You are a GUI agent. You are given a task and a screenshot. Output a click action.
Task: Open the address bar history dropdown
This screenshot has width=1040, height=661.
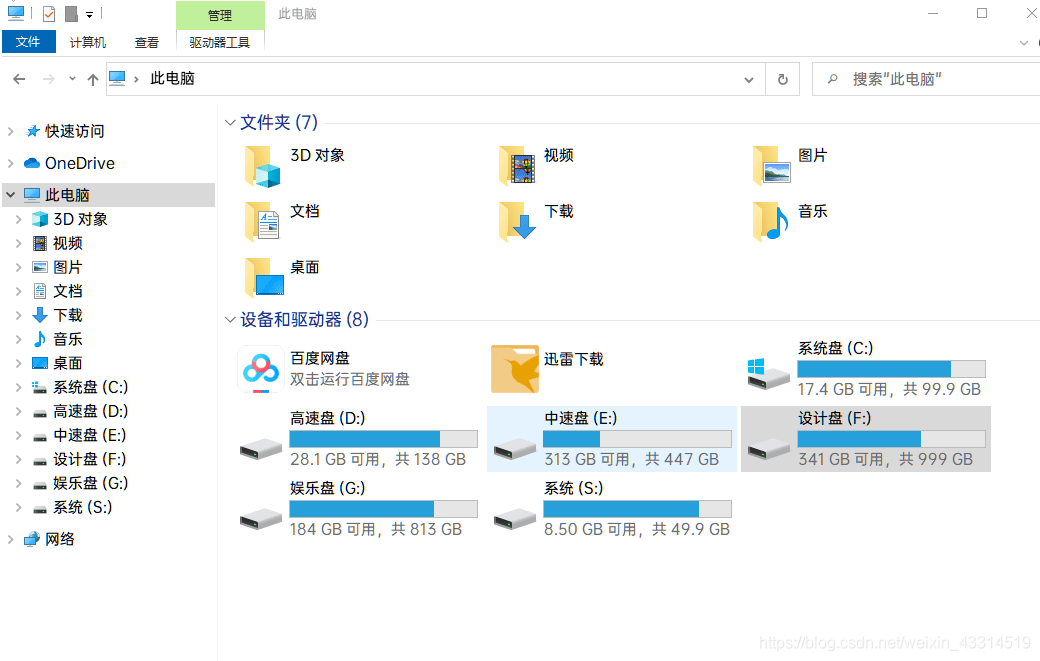pyautogui.click(x=749, y=78)
